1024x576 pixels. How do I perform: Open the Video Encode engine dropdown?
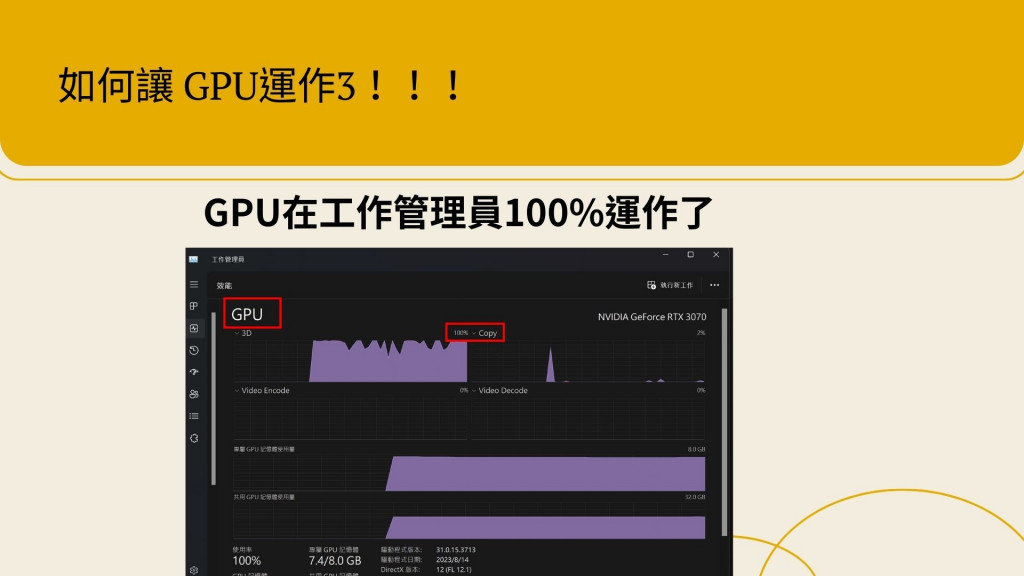(262, 391)
